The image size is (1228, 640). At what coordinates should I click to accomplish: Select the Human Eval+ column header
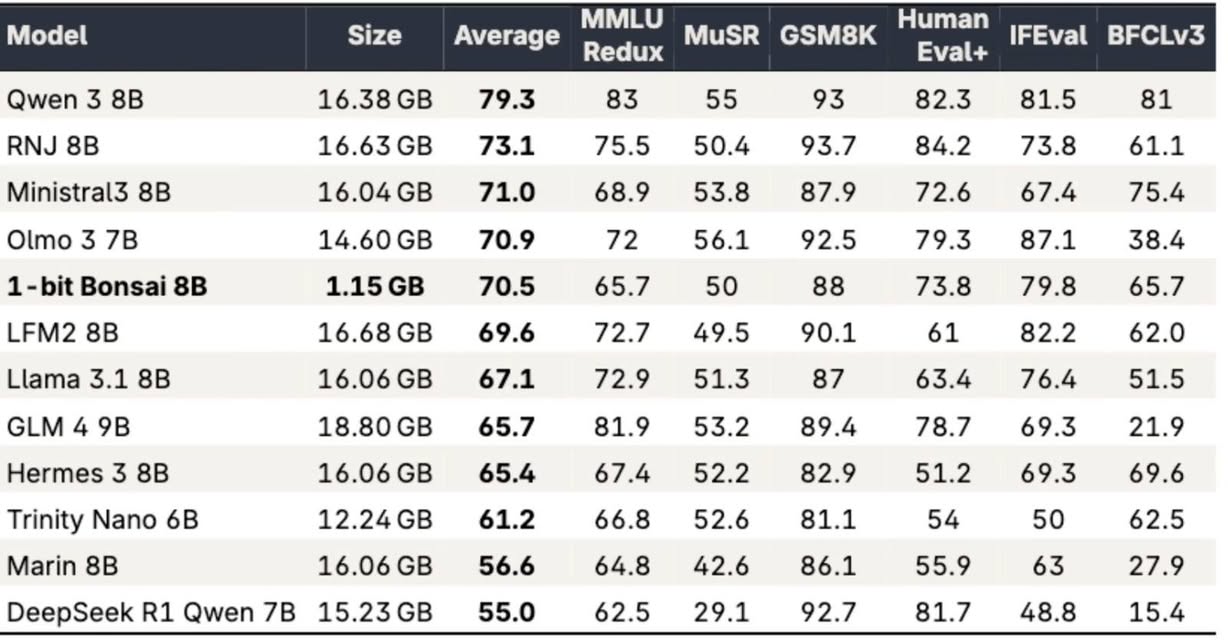[x=943, y=36]
